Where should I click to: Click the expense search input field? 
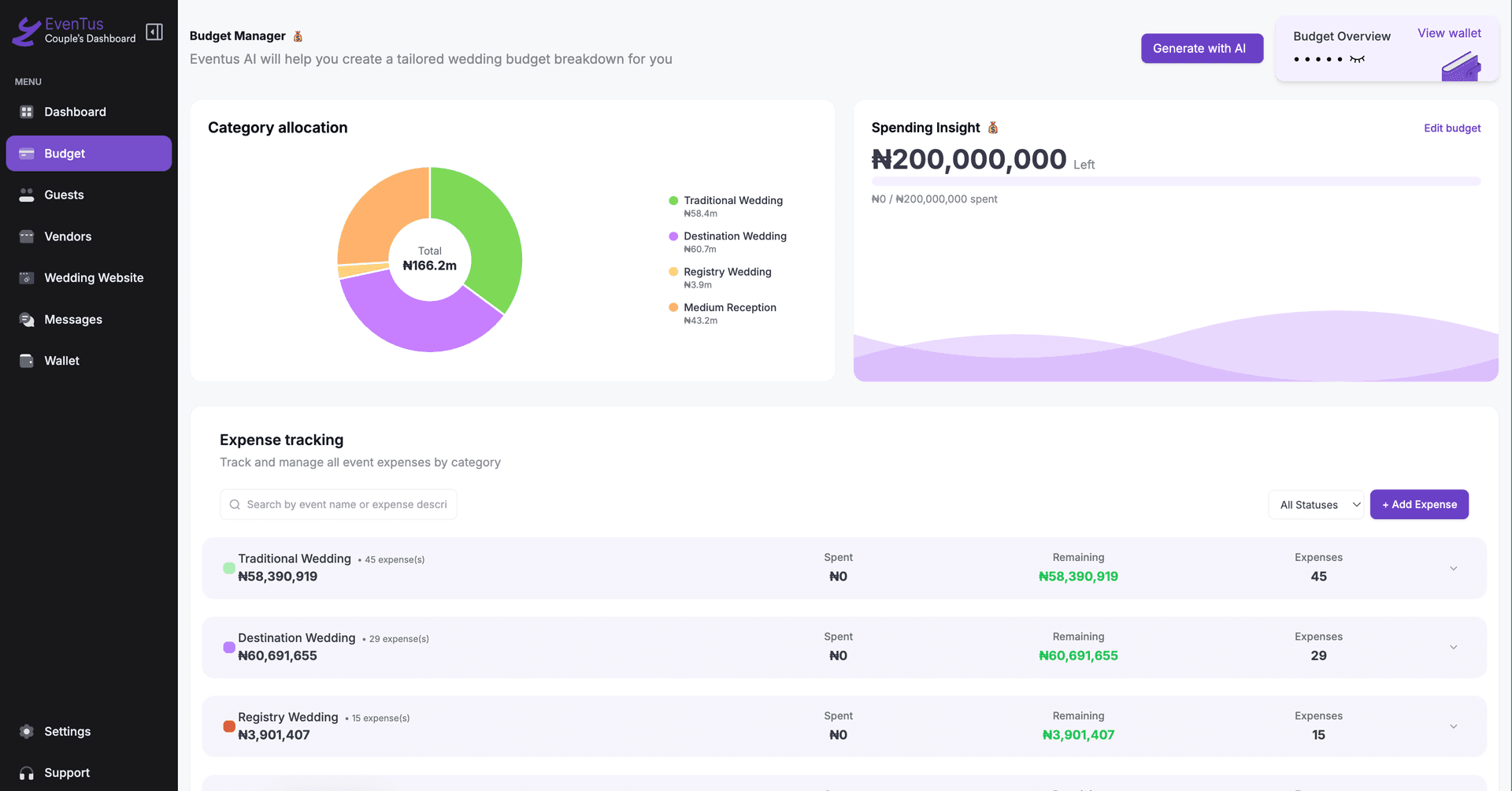point(339,504)
